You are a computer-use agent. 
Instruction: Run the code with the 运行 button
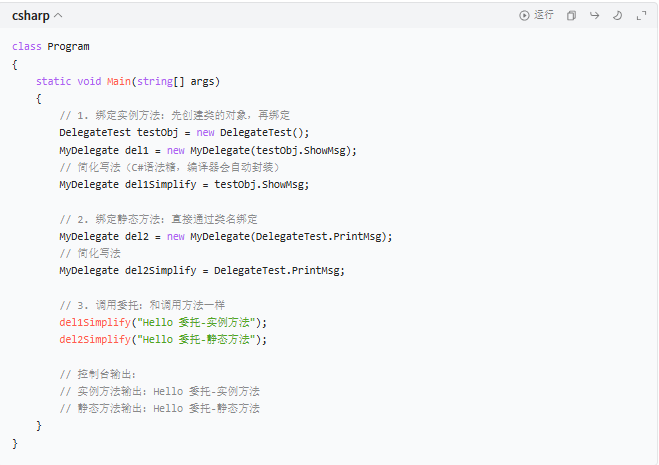[536, 15]
